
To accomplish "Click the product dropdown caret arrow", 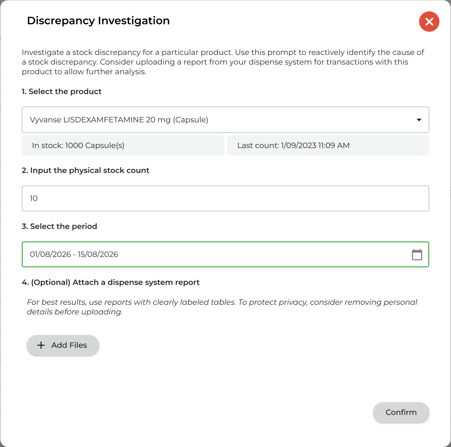I will 419,120.
